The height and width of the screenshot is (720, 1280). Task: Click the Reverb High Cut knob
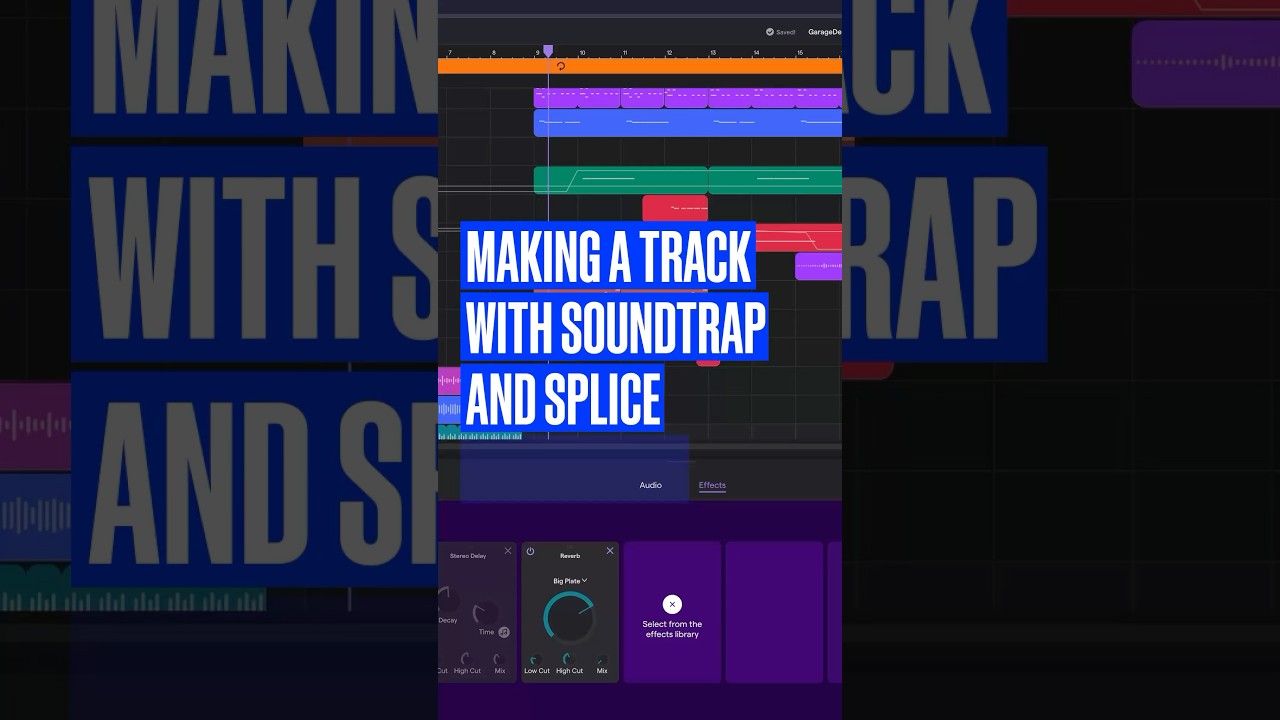tap(569, 659)
